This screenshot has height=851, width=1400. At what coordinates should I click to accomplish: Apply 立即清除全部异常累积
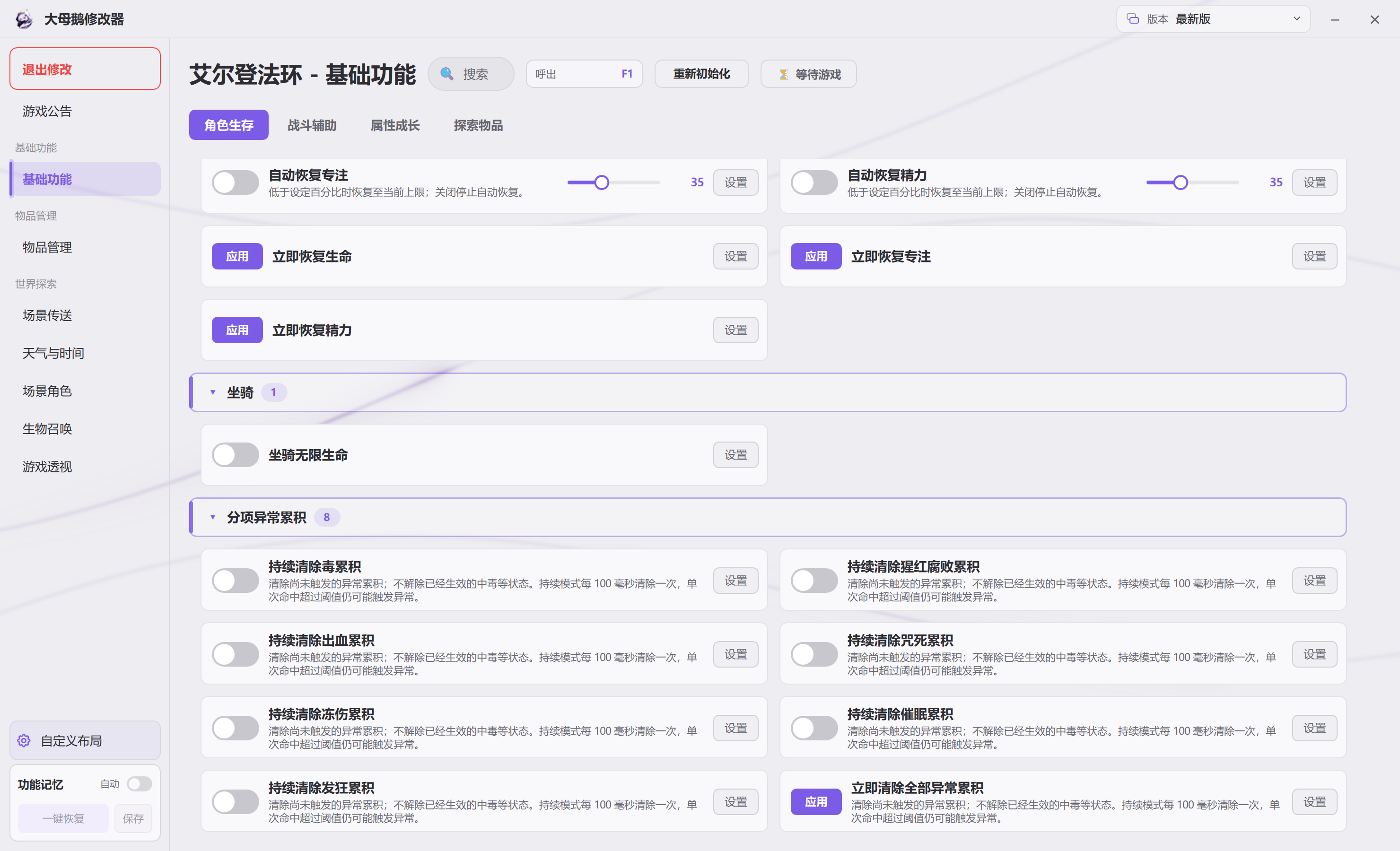816,801
